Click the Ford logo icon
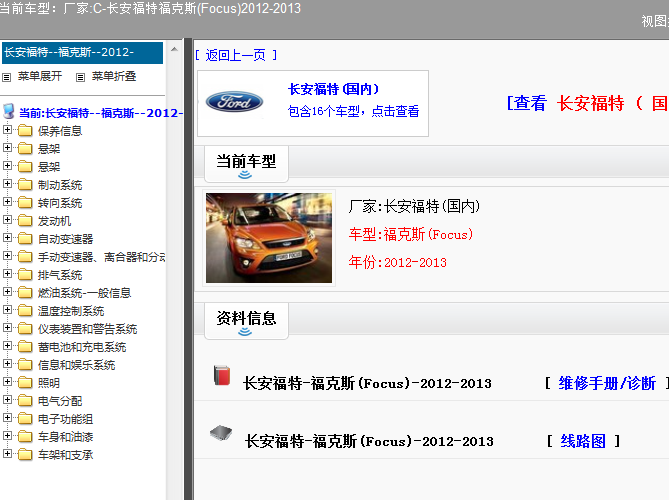The height and width of the screenshot is (500, 669). point(234,102)
